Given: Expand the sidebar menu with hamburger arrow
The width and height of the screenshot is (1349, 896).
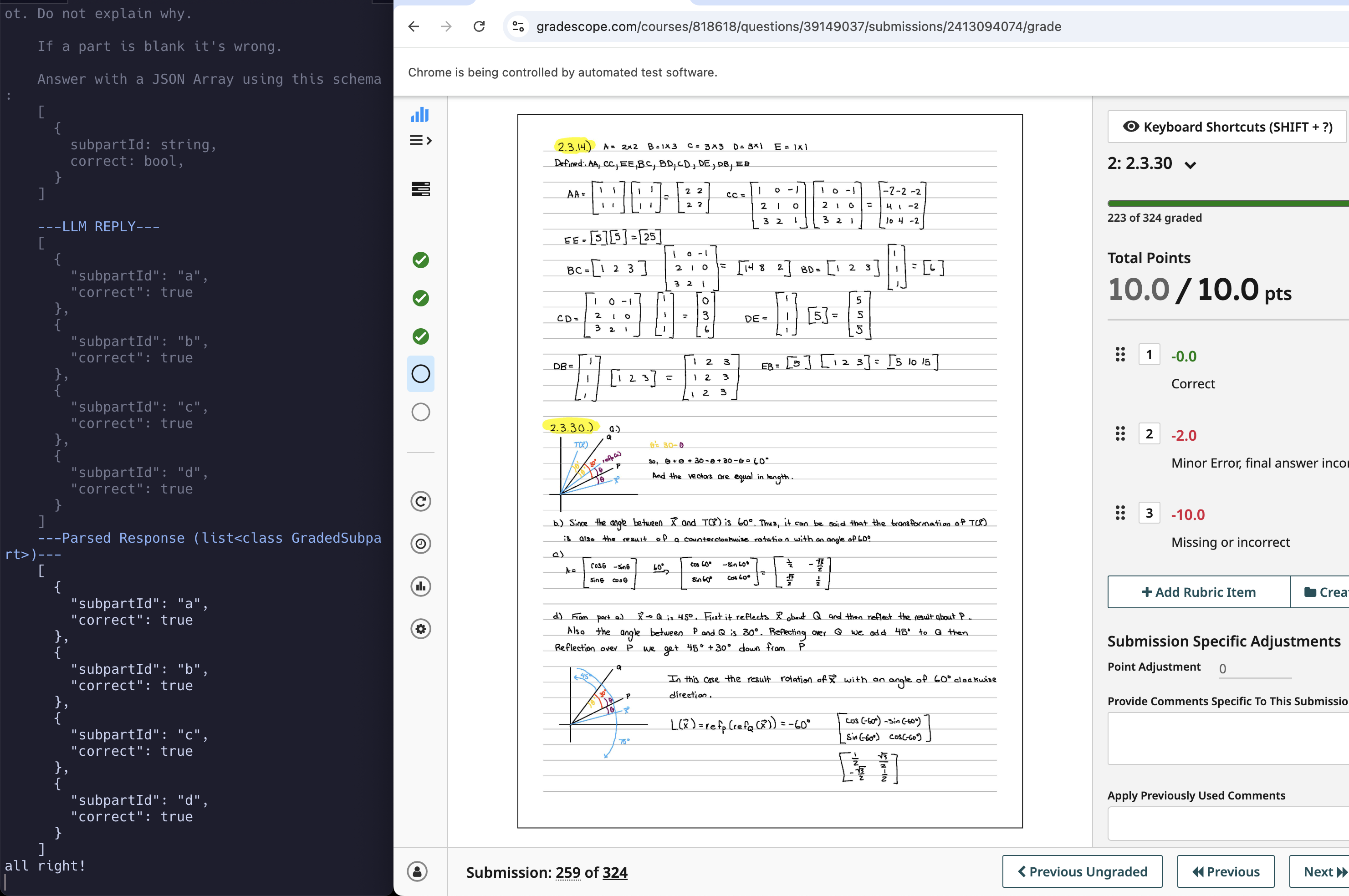Looking at the screenshot, I should [x=420, y=141].
